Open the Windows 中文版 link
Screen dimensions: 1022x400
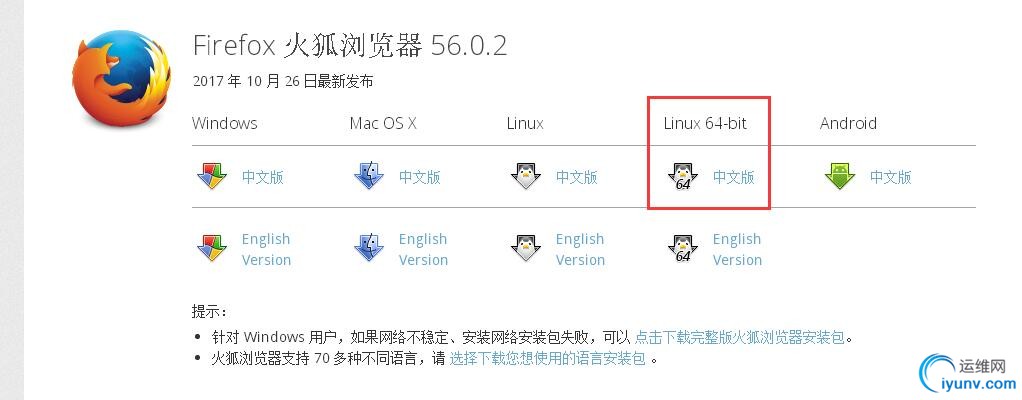[263, 177]
